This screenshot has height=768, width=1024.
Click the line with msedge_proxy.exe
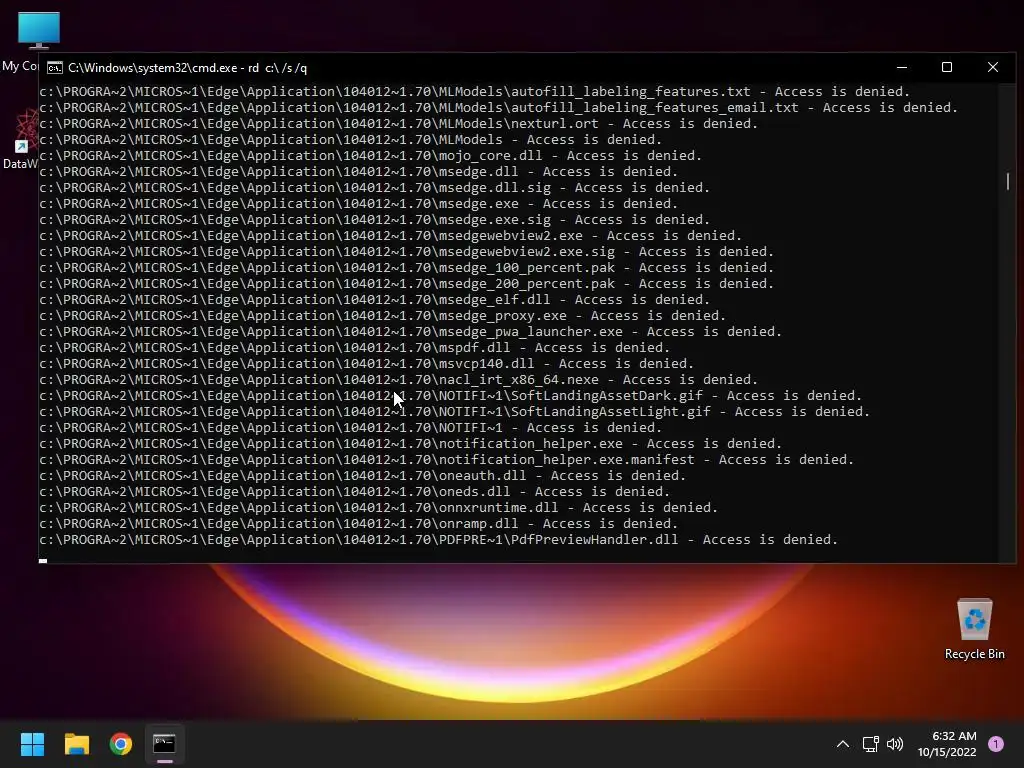point(383,315)
